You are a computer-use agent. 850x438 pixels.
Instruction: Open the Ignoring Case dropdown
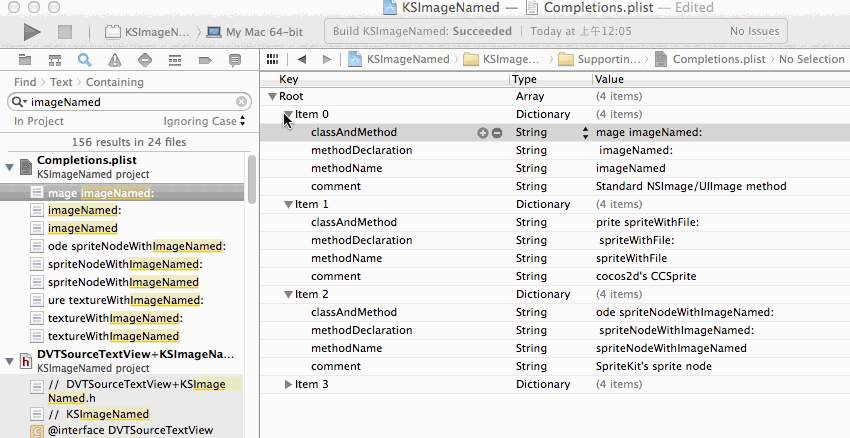(204, 121)
